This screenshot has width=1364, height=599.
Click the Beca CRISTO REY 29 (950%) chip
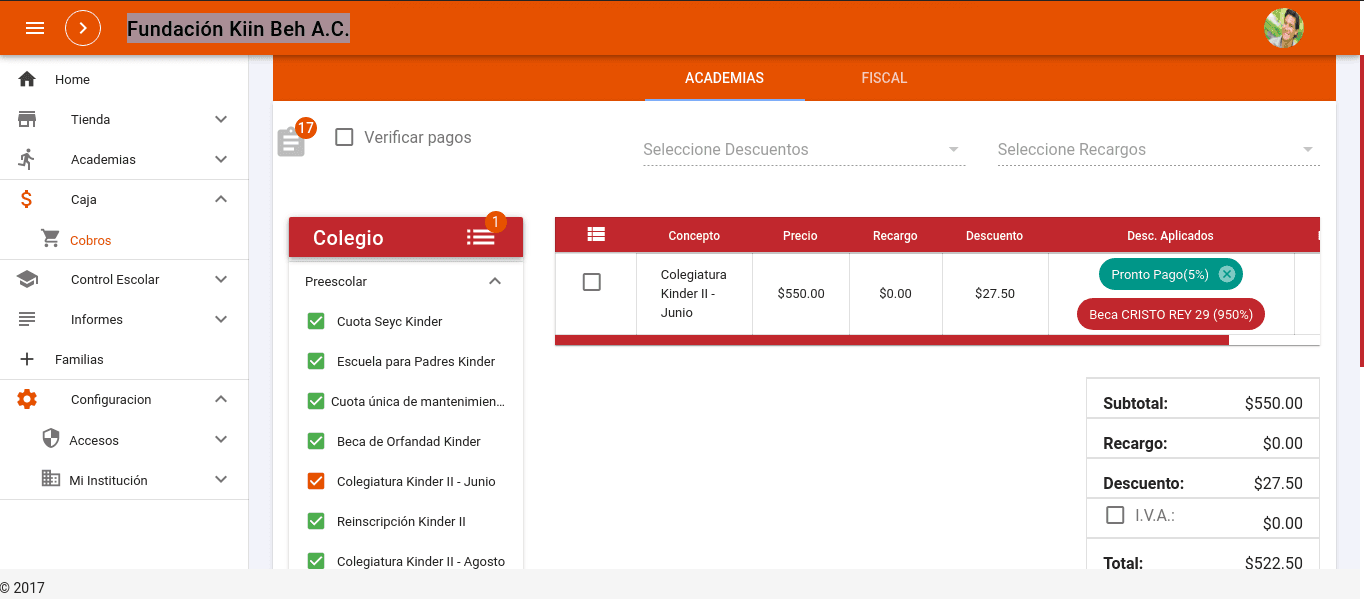(1171, 314)
